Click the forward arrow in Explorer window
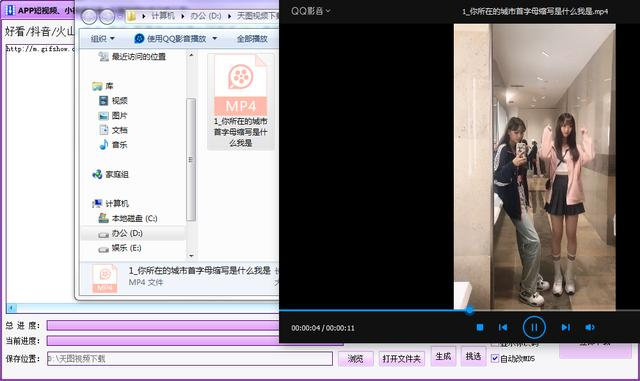 pyautogui.click(x=107, y=16)
